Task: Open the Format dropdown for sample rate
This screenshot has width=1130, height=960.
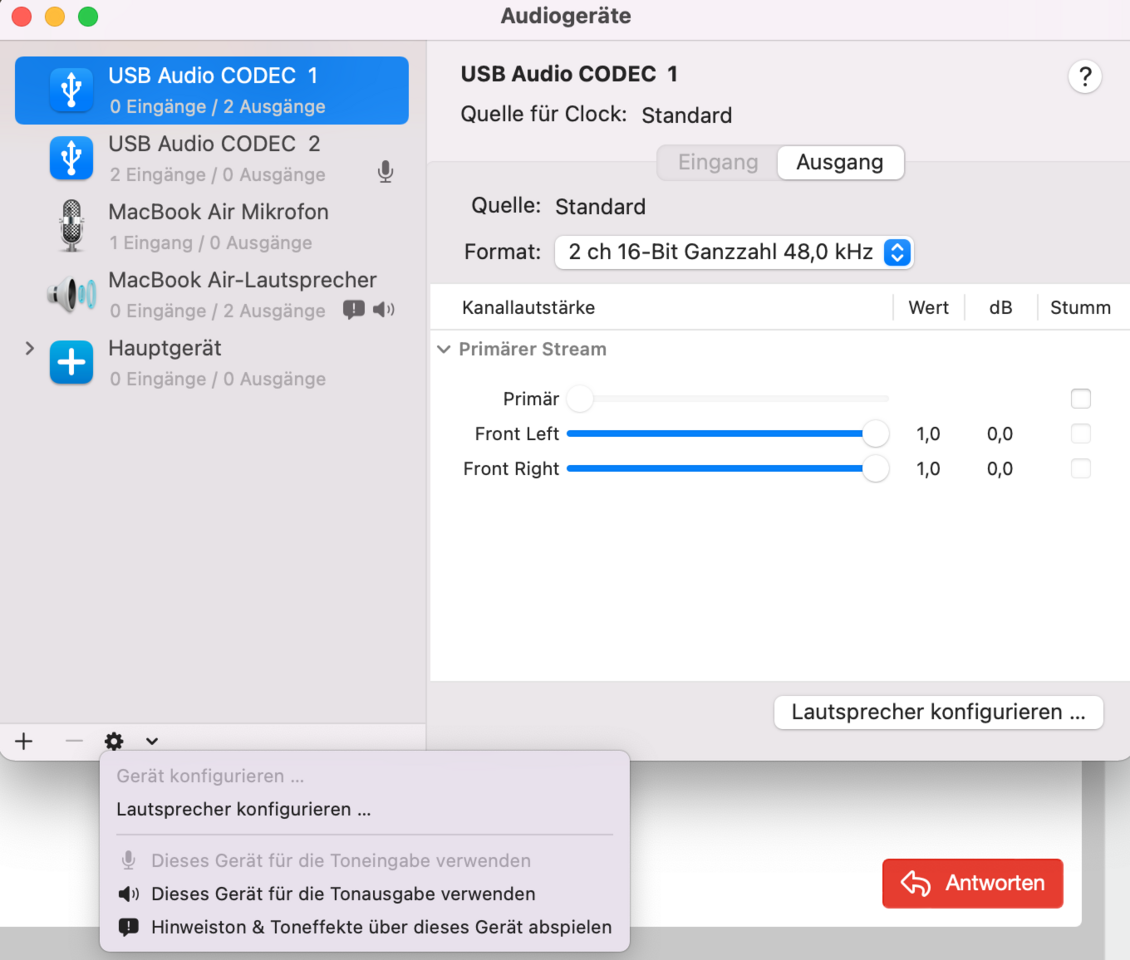Action: click(734, 252)
